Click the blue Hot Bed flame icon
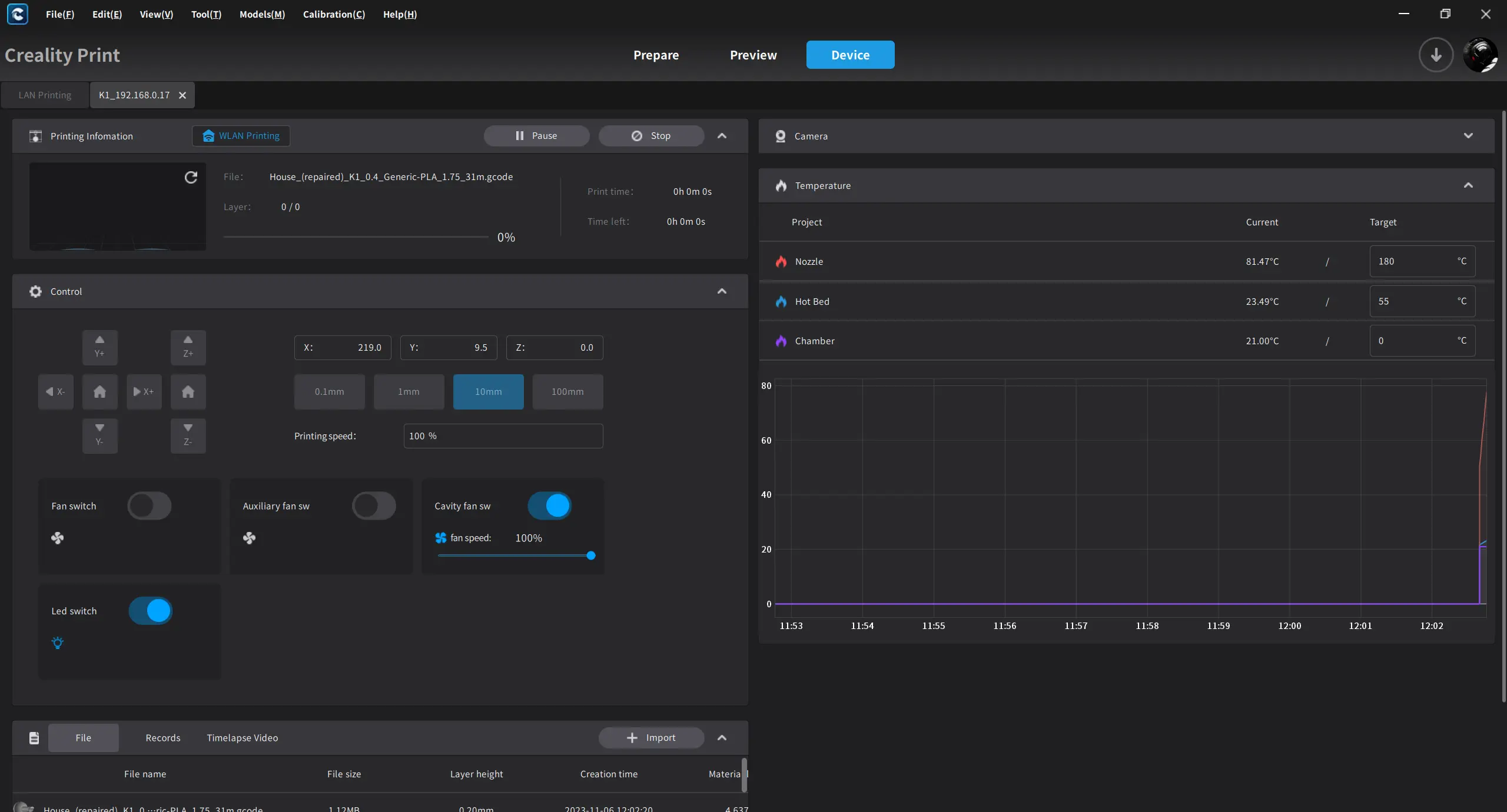 click(x=781, y=301)
